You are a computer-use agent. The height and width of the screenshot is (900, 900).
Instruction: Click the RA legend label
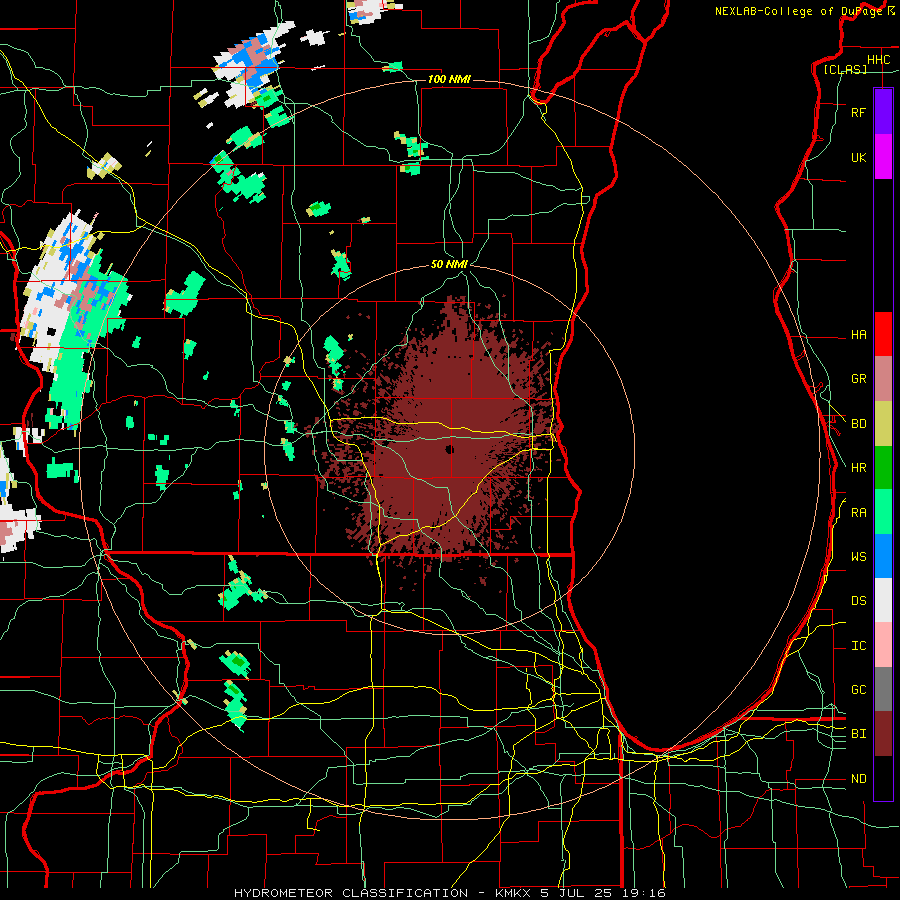point(859,513)
